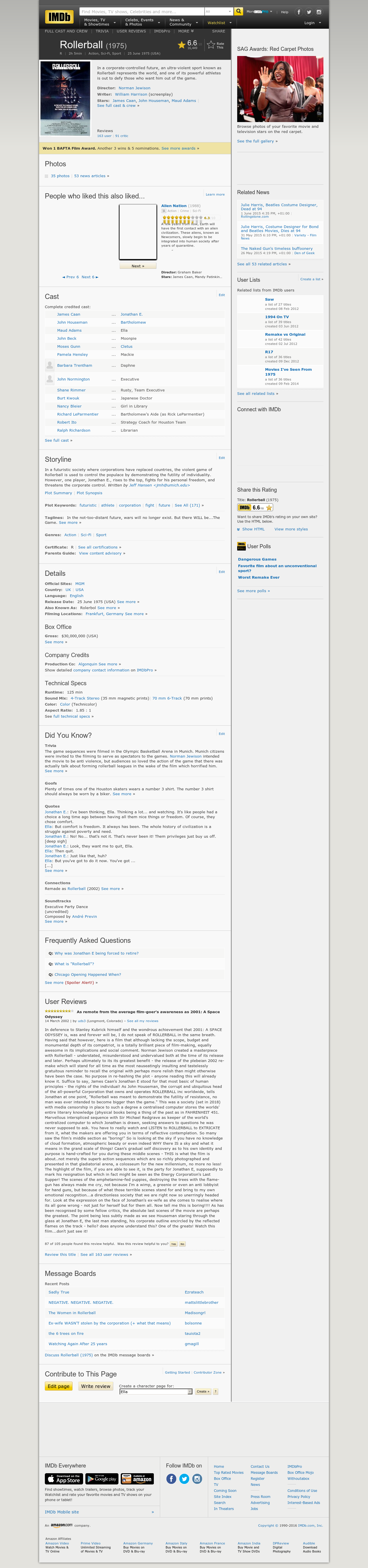Image resolution: width=368 pixels, height=1568 pixels.
Task: Click Help in the top header
Action: coord(285,11)
